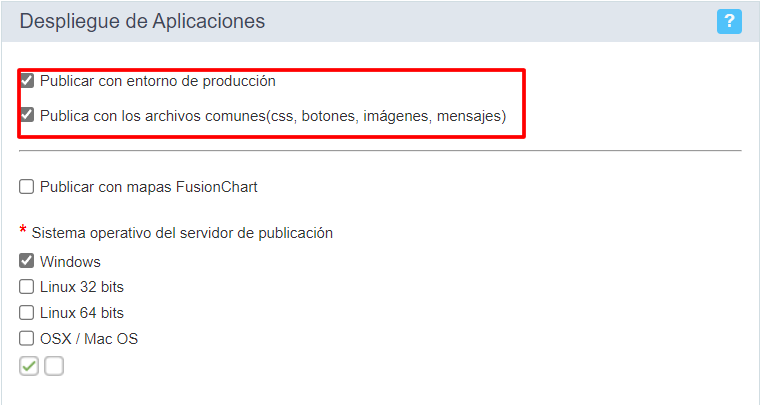Click the 'Windows' label text
Image resolution: width=760 pixels, height=405 pixels.
pos(70,262)
